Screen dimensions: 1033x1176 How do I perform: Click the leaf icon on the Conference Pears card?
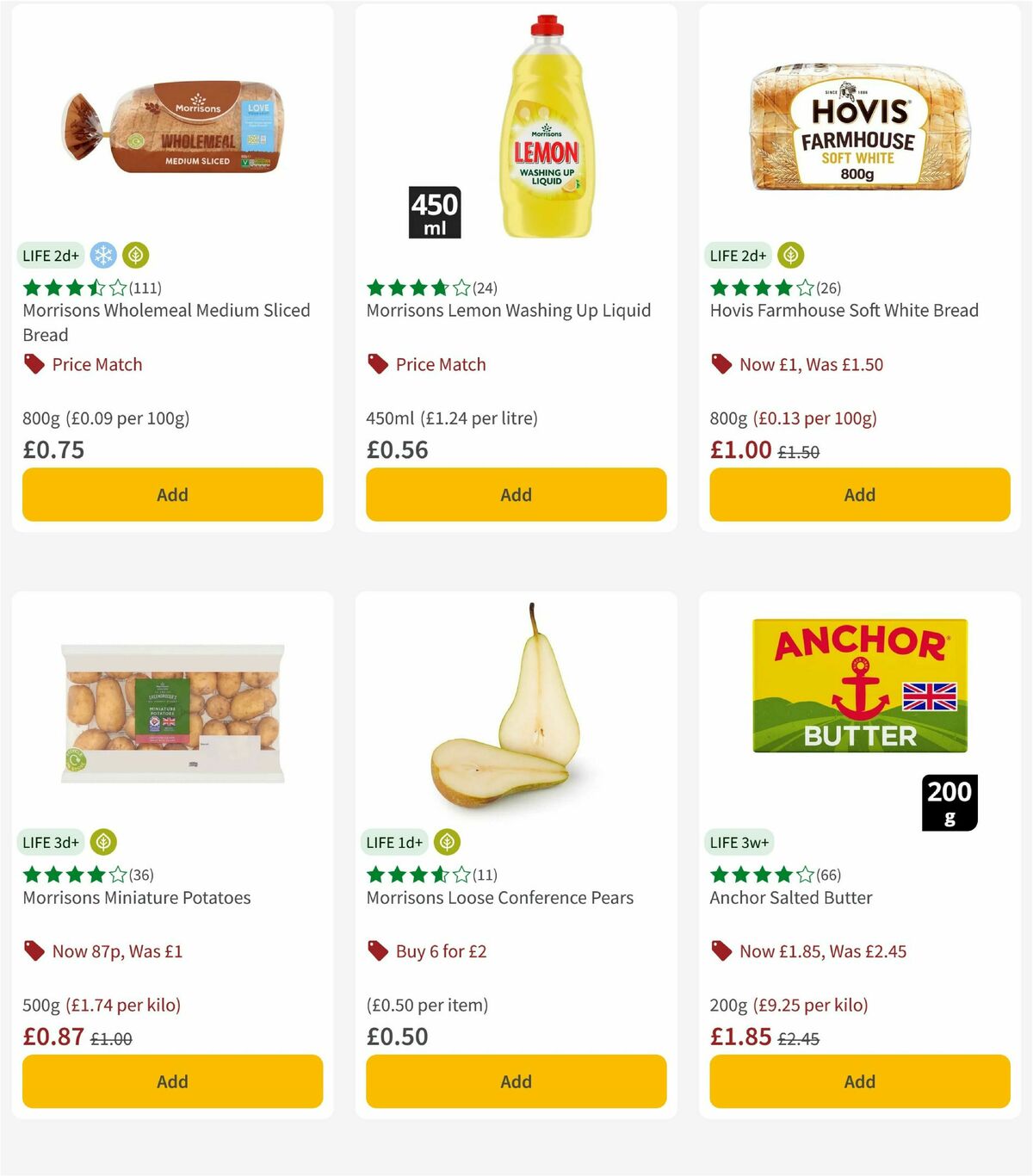tap(446, 842)
